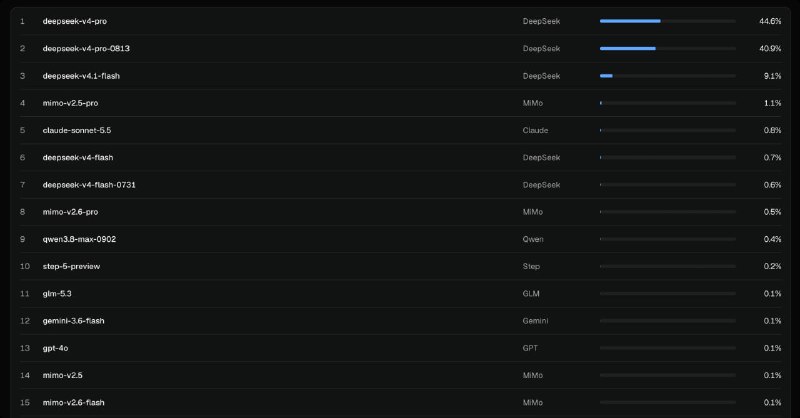Click the qwen3.8-max-0902 model name
800x418 pixels.
pyautogui.click(x=79, y=239)
